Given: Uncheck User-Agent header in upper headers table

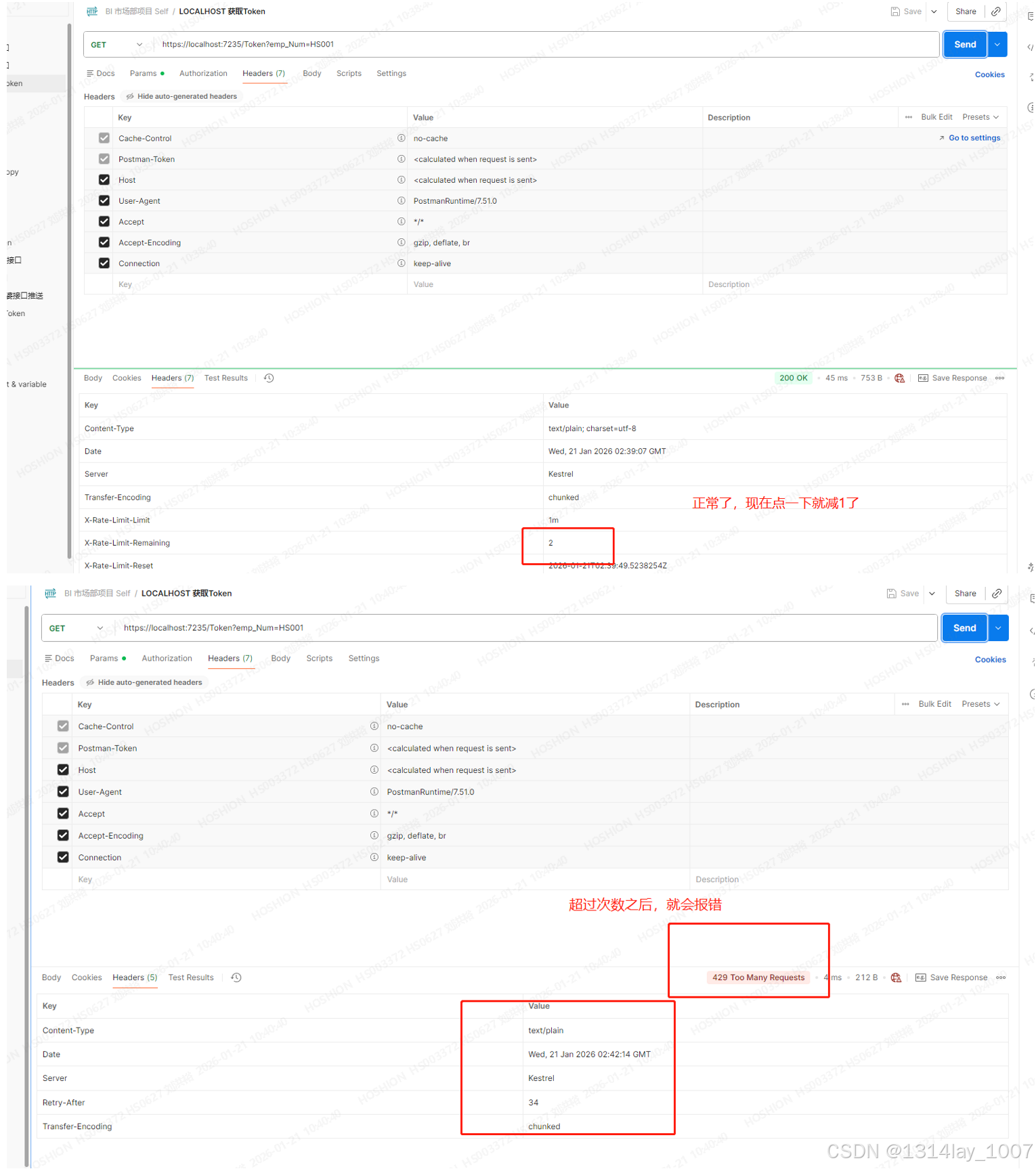Looking at the screenshot, I should click(x=104, y=201).
